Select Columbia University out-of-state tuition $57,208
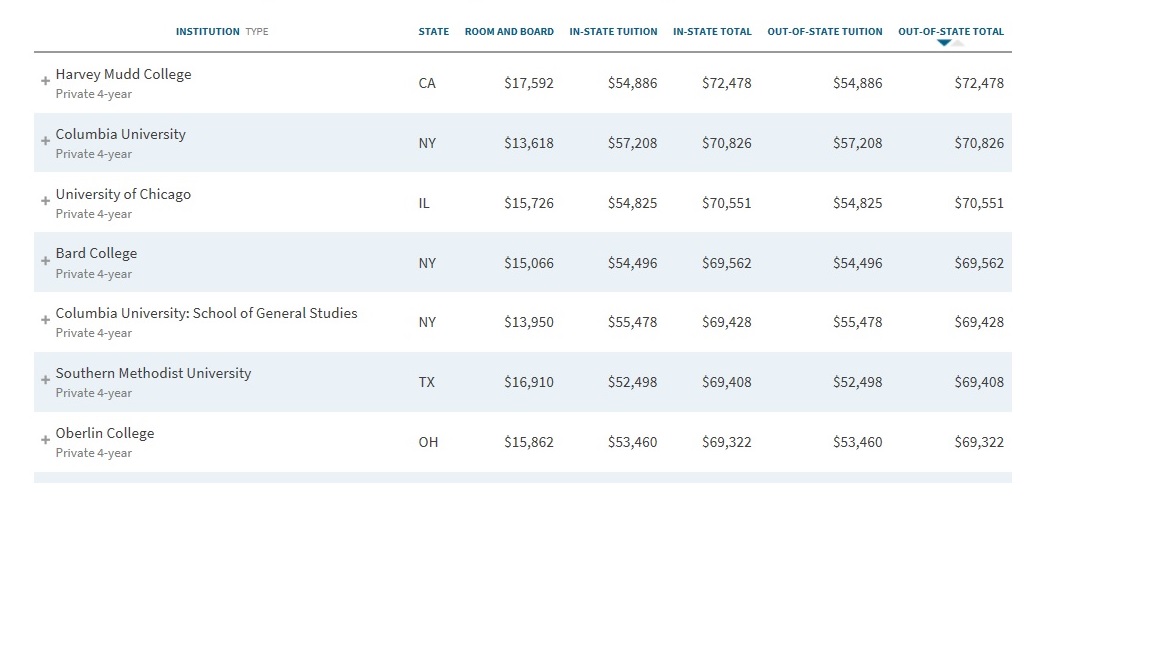This screenshot has height=648, width=1152. tap(857, 143)
